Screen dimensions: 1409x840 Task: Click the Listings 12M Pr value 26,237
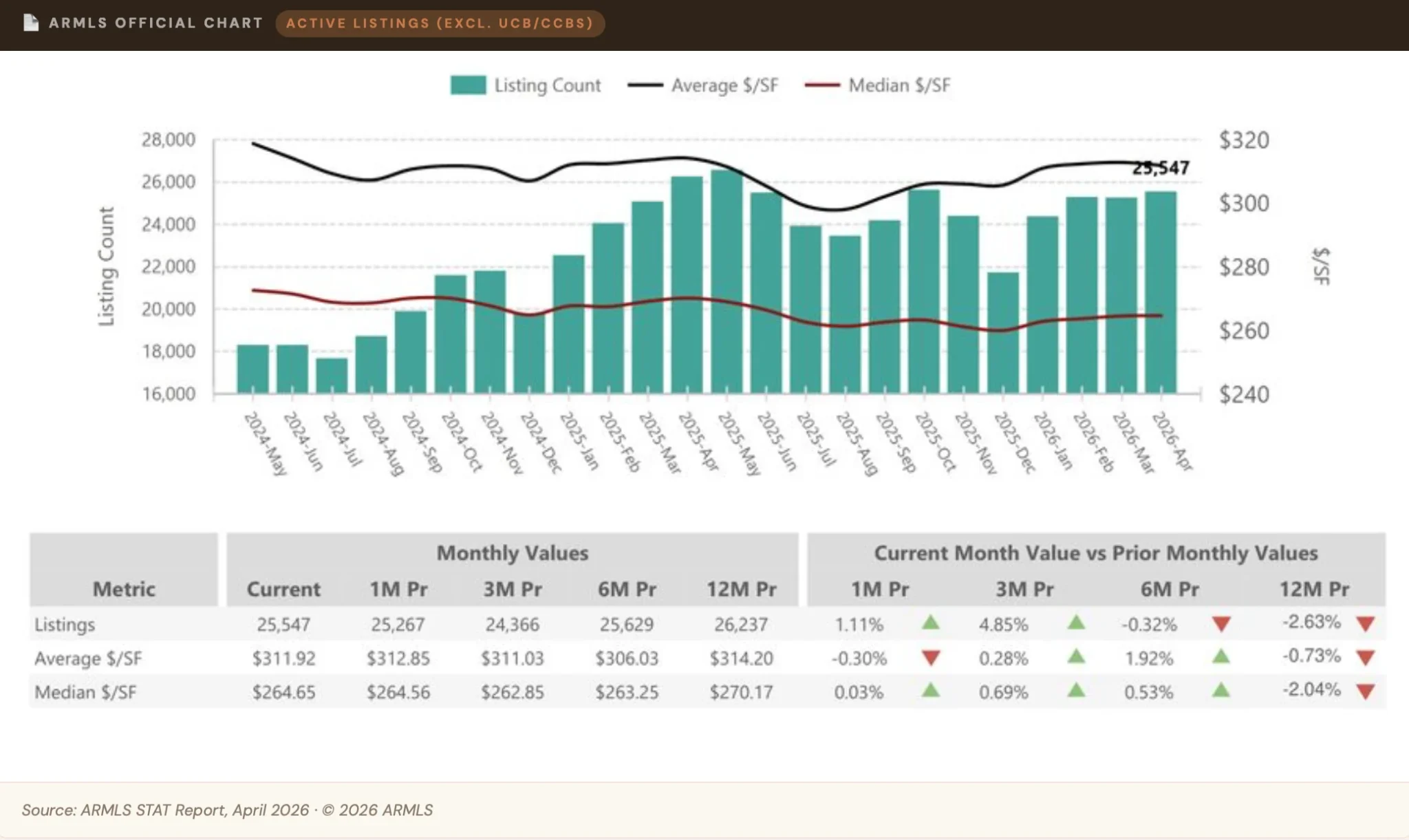point(741,625)
